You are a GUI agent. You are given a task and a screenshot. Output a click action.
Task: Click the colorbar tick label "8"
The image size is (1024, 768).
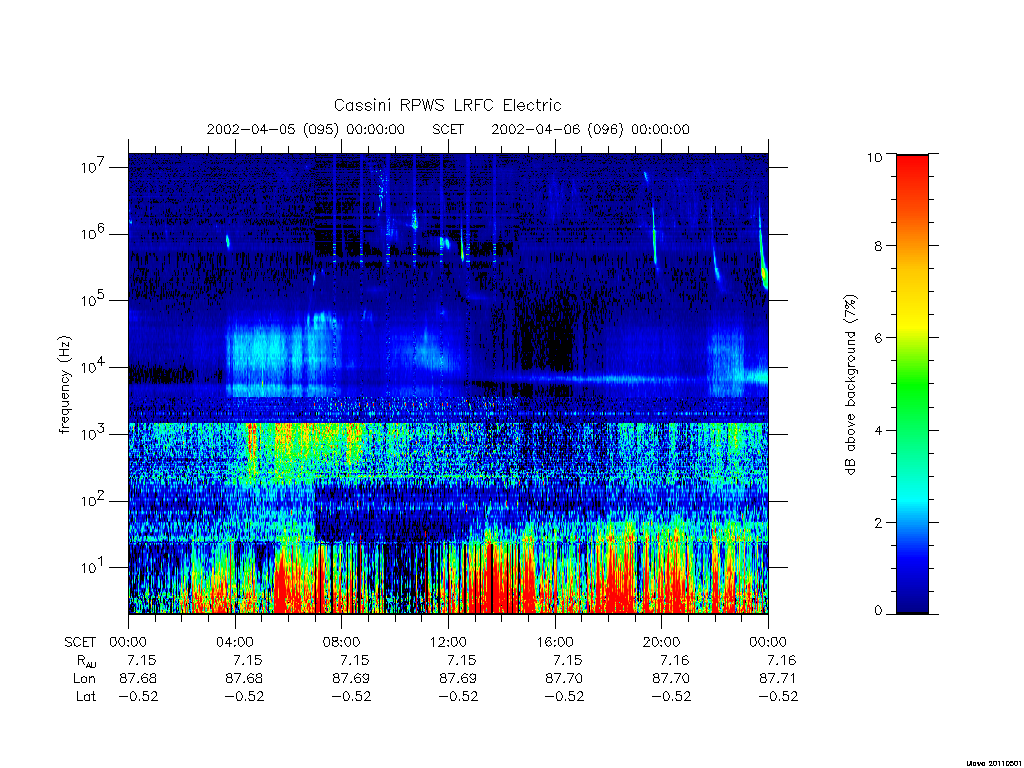click(878, 246)
